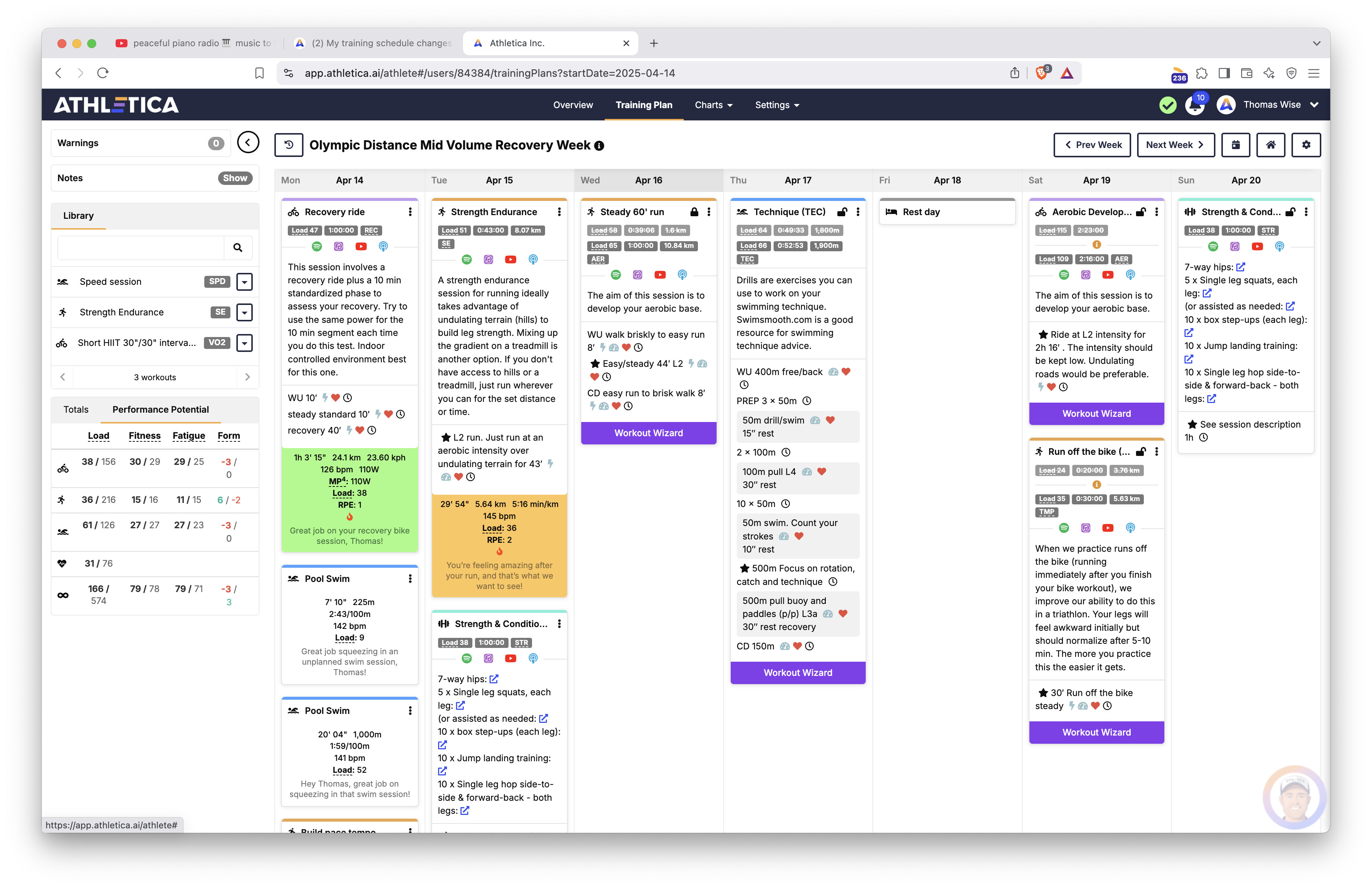This screenshot has width=1372, height=888.
Task: Toggle lock on Aerobic Development ride
Action: pyautogui.click(x=1141, y=212)
